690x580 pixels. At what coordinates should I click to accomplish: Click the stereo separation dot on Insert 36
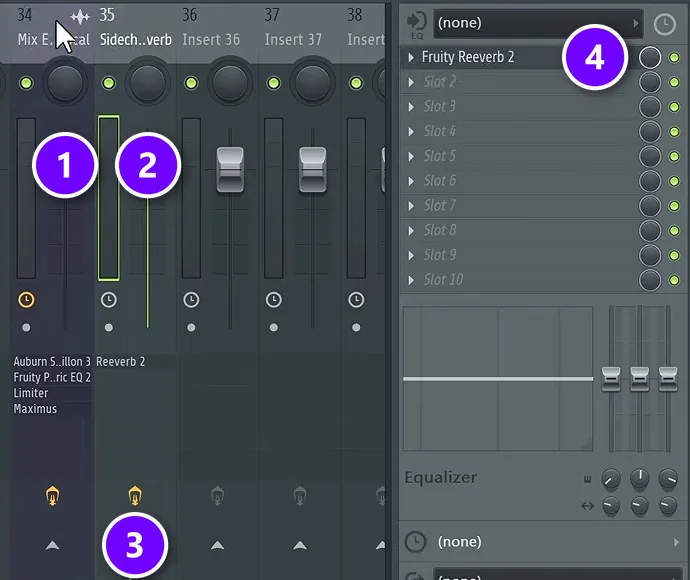pos(191,327)
